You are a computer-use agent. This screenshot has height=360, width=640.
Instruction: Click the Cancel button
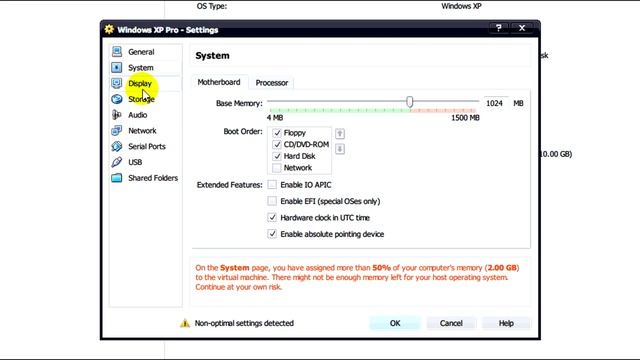coord(451,323)
